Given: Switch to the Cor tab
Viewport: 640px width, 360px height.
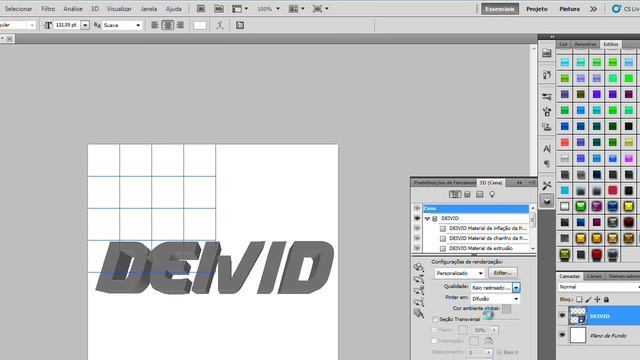Looking at the screenshot, I should [x=563, y=44].
